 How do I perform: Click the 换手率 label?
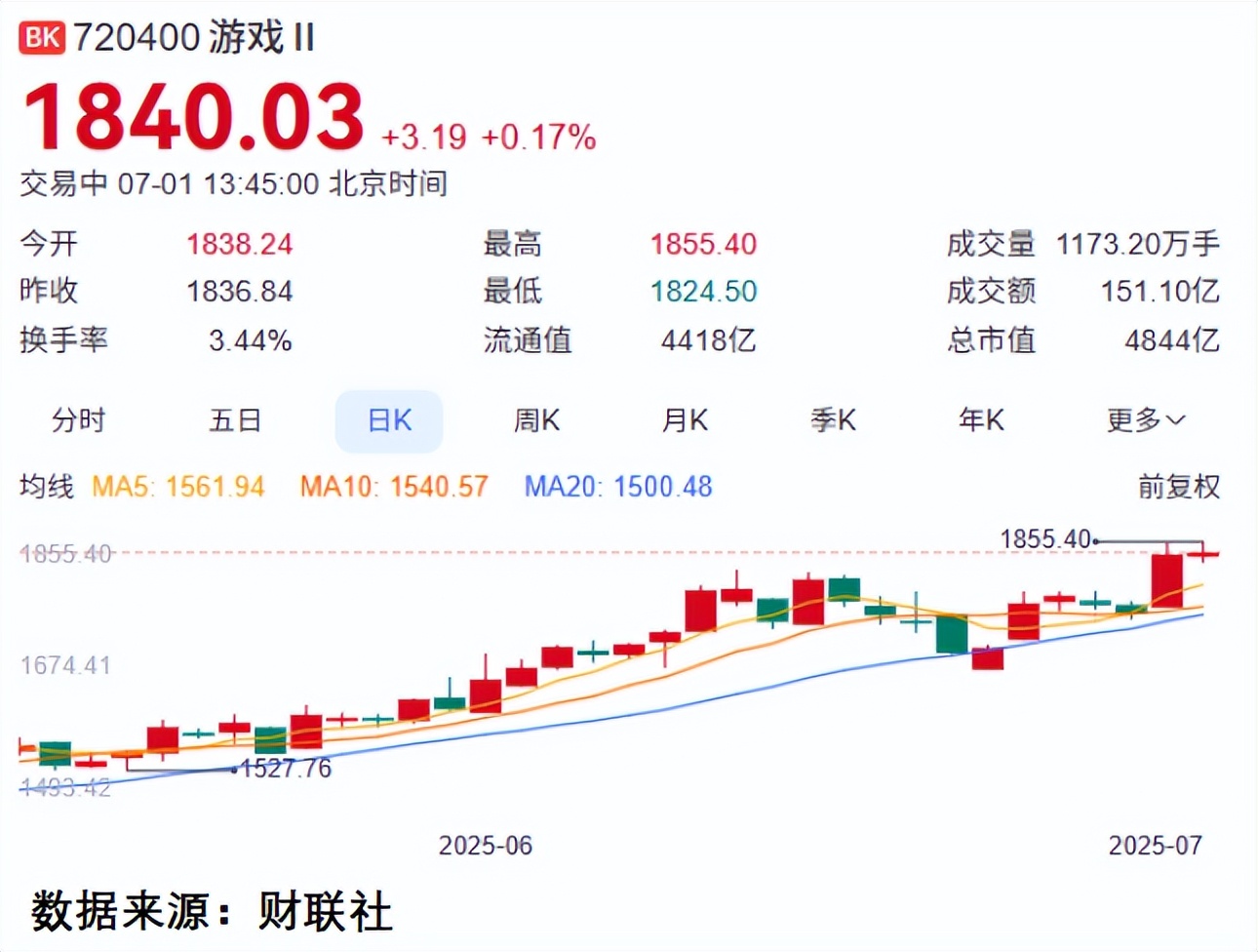point(63,340)
